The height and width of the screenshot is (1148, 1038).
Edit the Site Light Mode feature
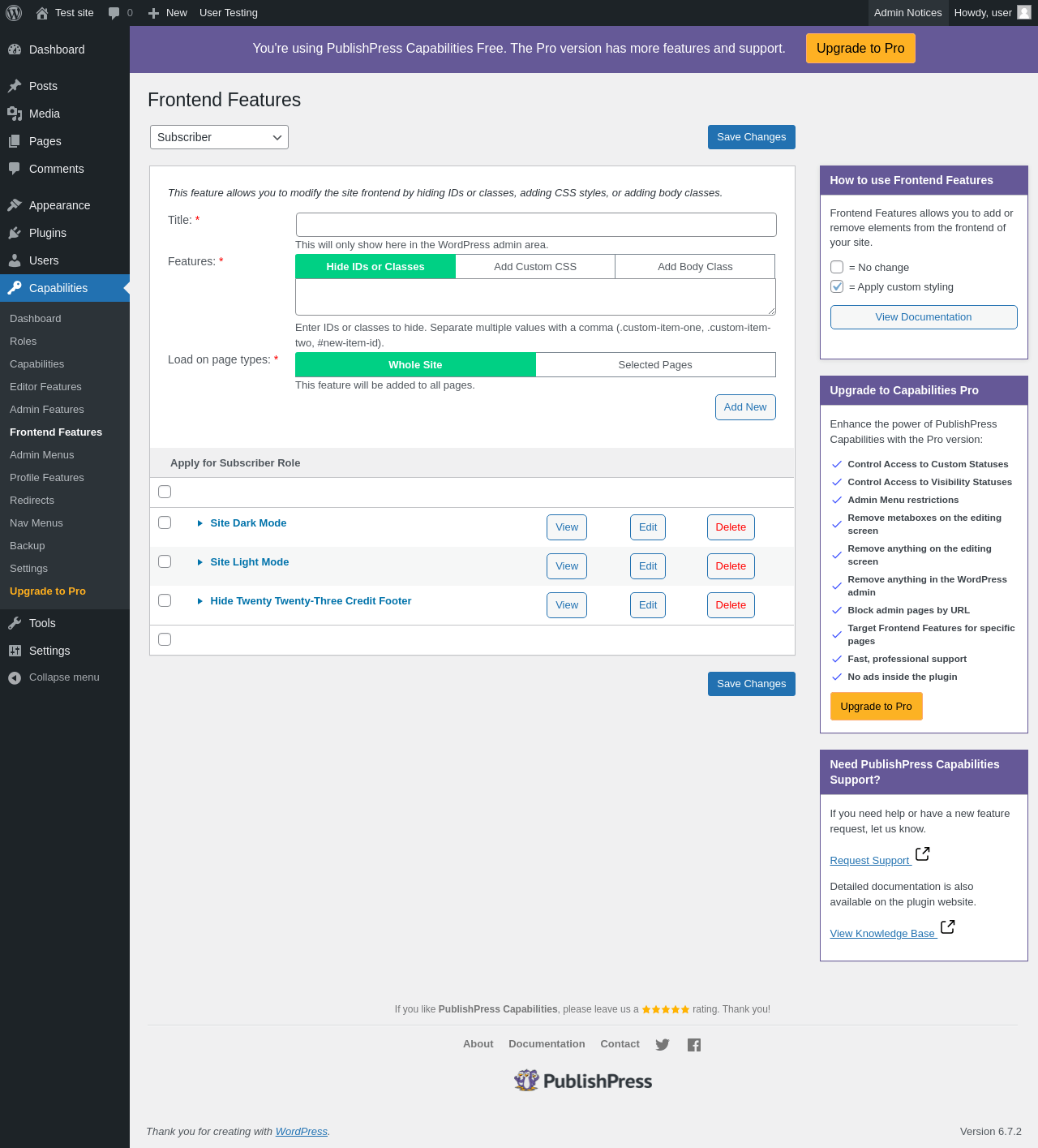click(648, 566)
